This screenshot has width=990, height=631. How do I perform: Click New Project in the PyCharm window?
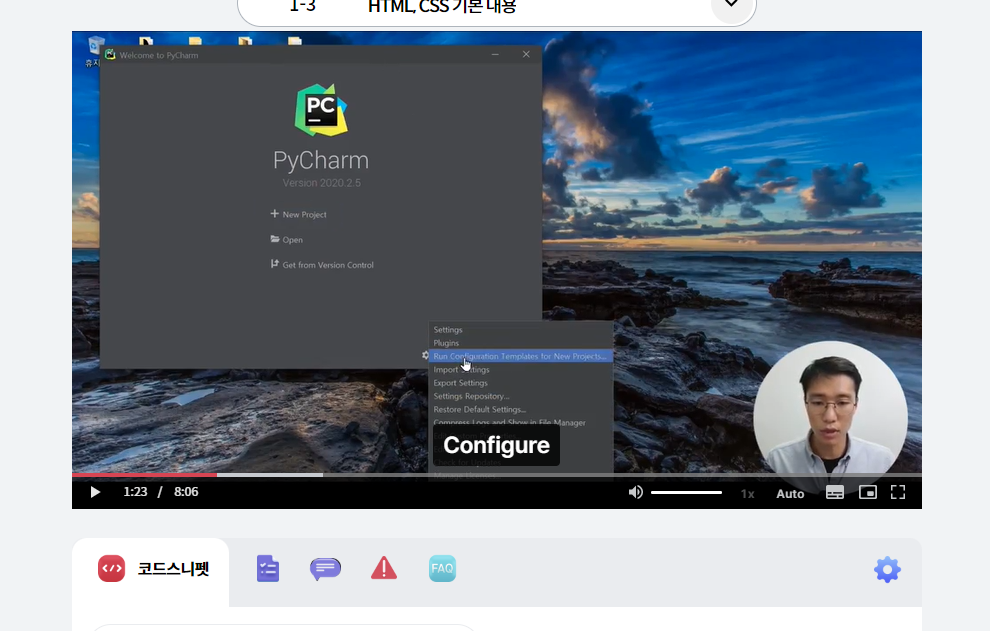pos(303,215)
